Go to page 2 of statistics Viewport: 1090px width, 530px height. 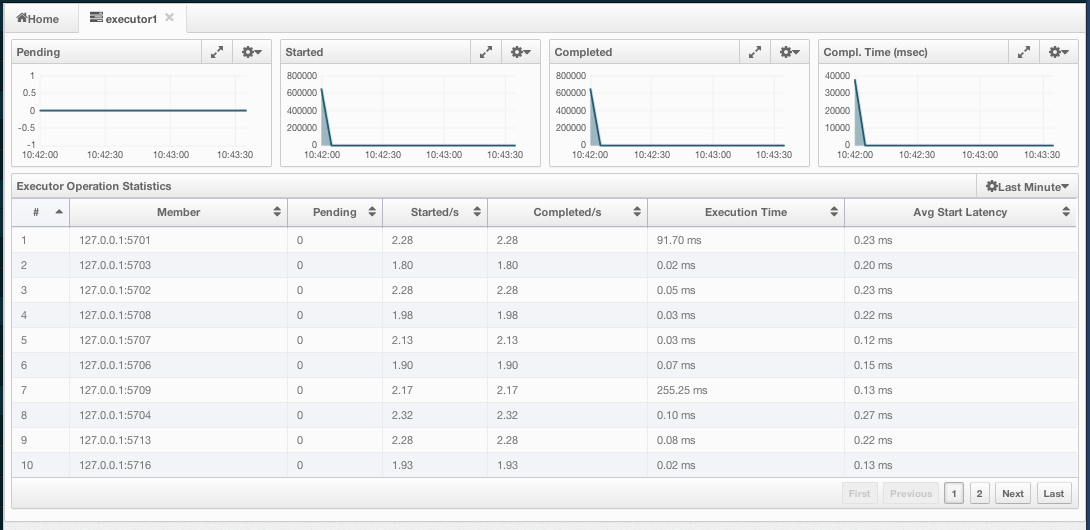[x=979, y=493]
